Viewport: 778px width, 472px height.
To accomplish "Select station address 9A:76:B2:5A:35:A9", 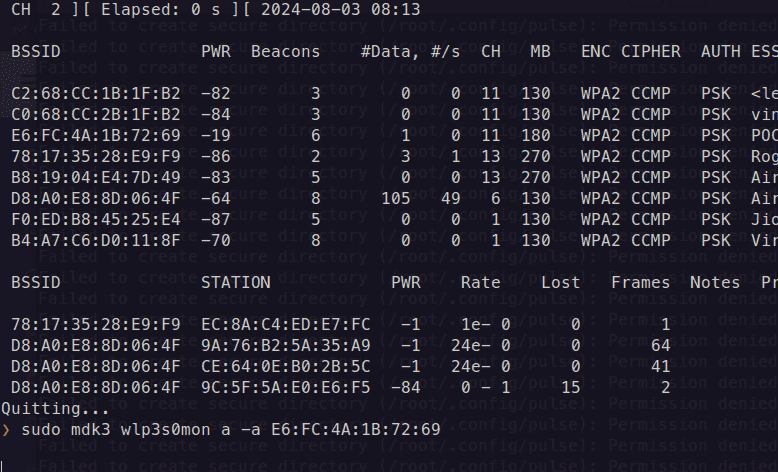I will coord(286,345).
